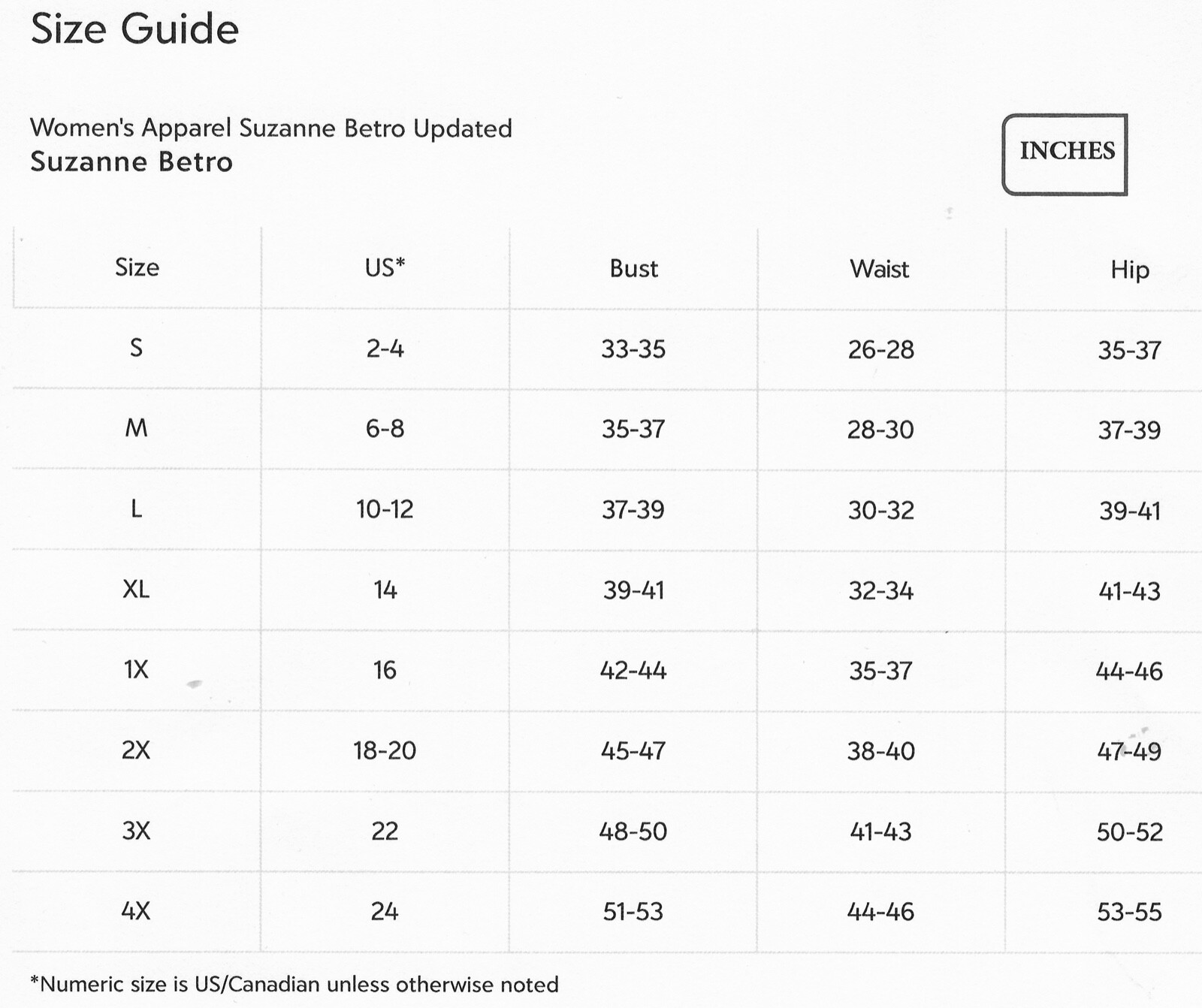
Task: Select the 1X size row label
Action: [136, 669]
